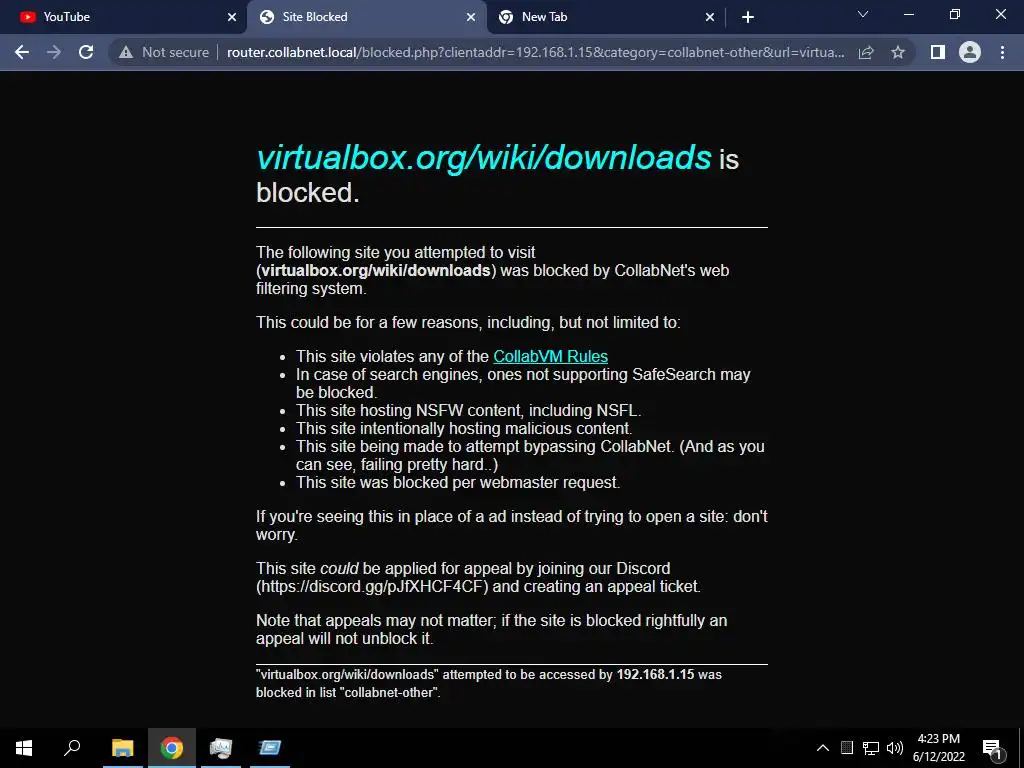Open network status in system tray
This screenshot has height=768, width=1024.
coord(871,748)
